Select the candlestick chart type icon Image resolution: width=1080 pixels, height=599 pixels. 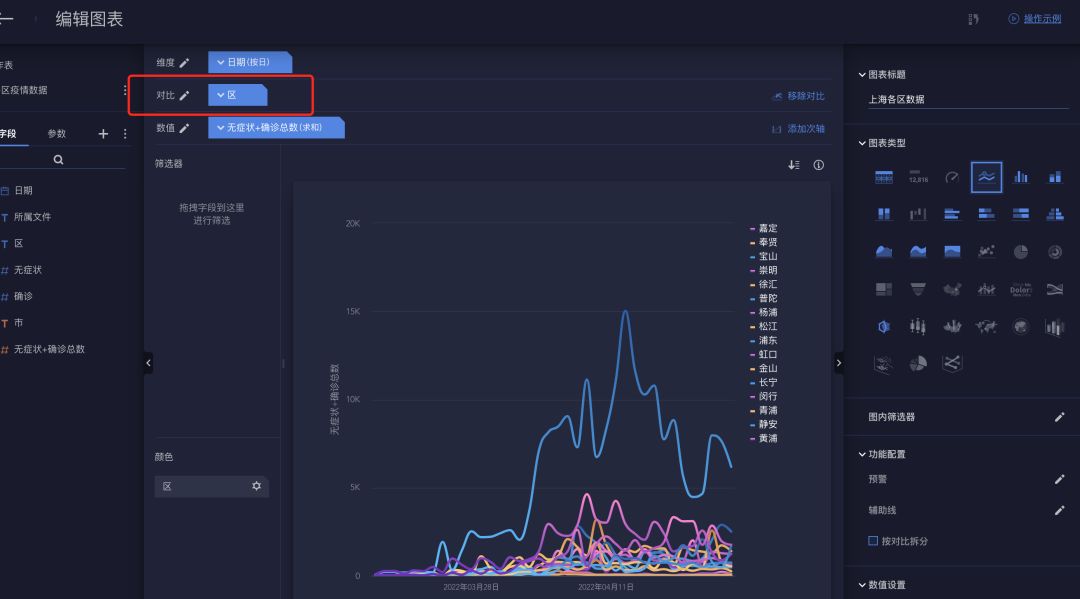tap(917, 326)
